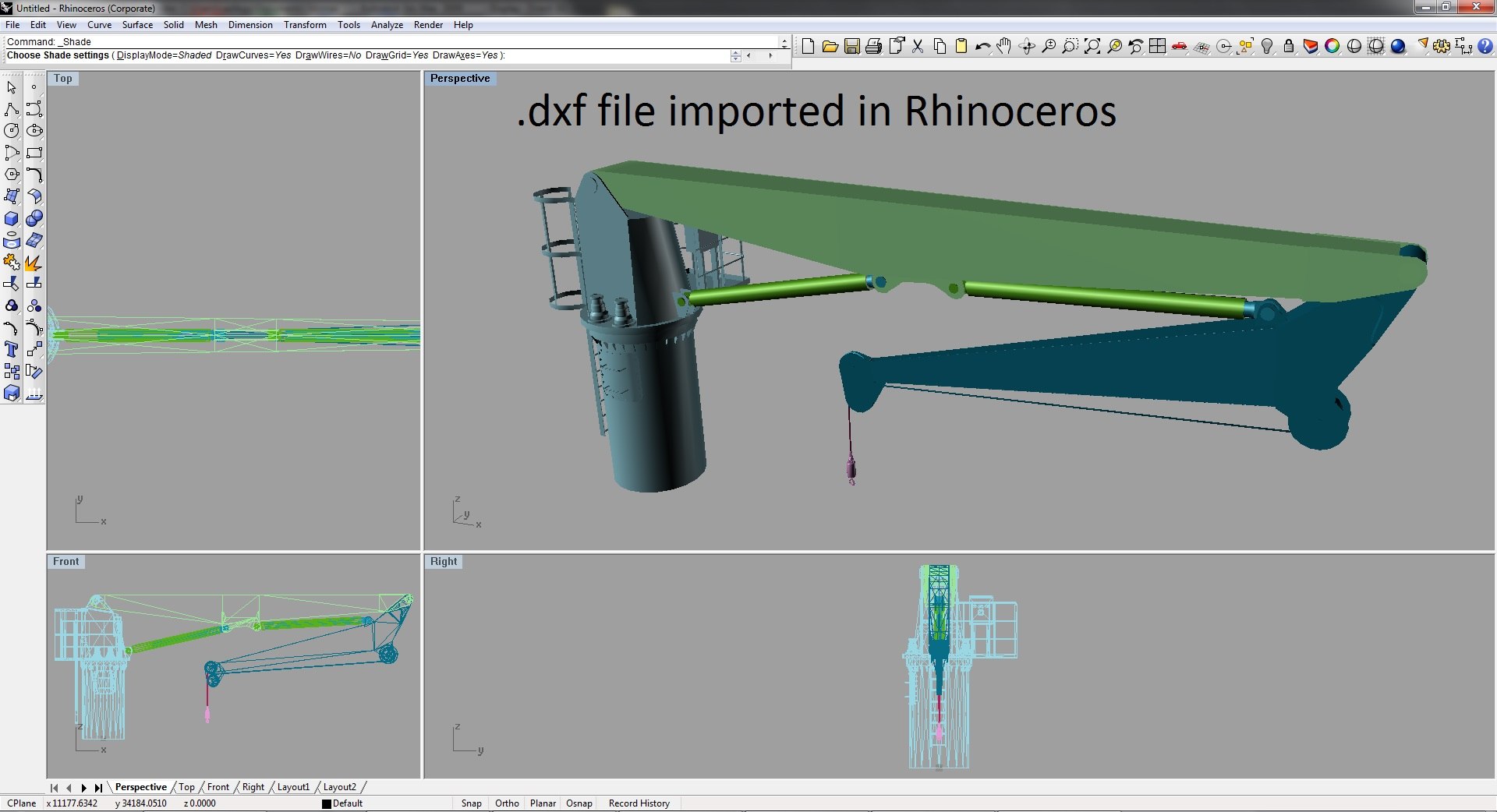Screen dimensions: 1497x812
Task: Click DrawCurves=Yes command option
Action: [x=253, y=55]
